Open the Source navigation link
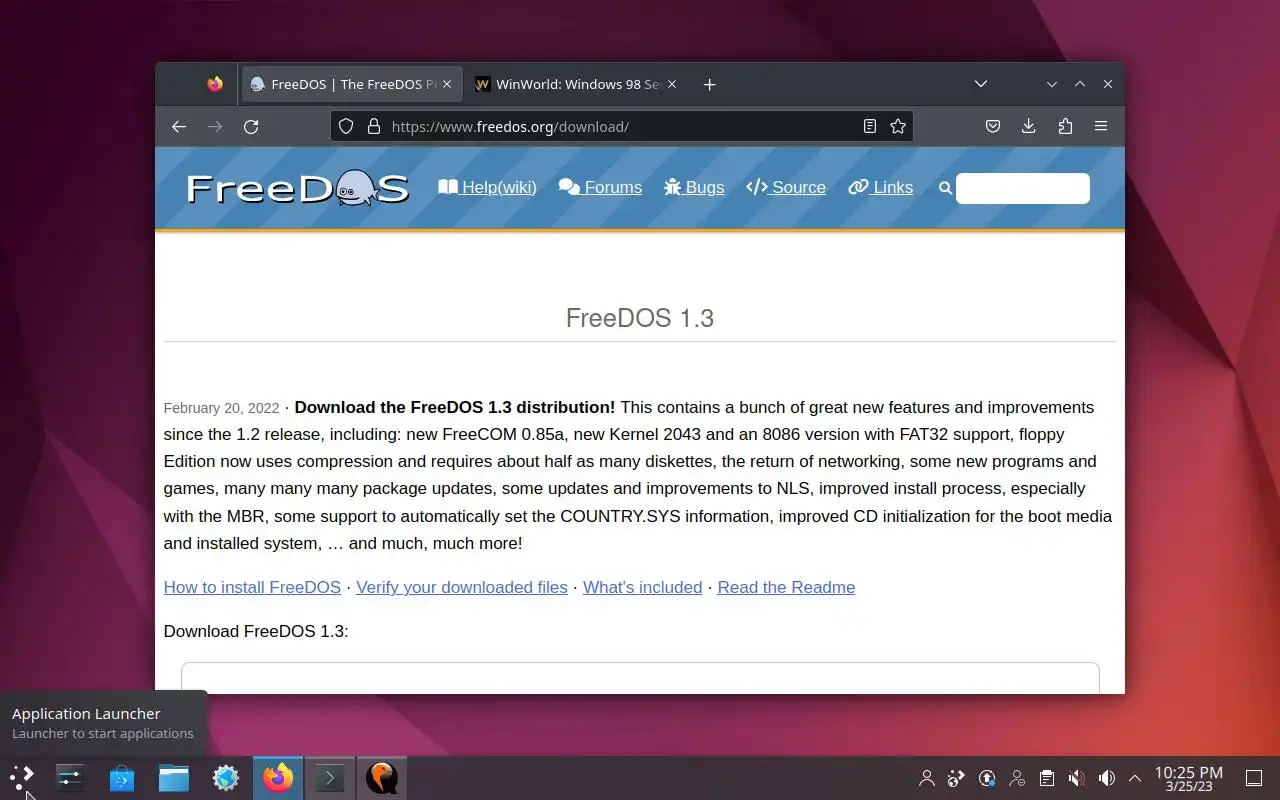The width and height of the screenshot is (1280, 800). point(786,187)
